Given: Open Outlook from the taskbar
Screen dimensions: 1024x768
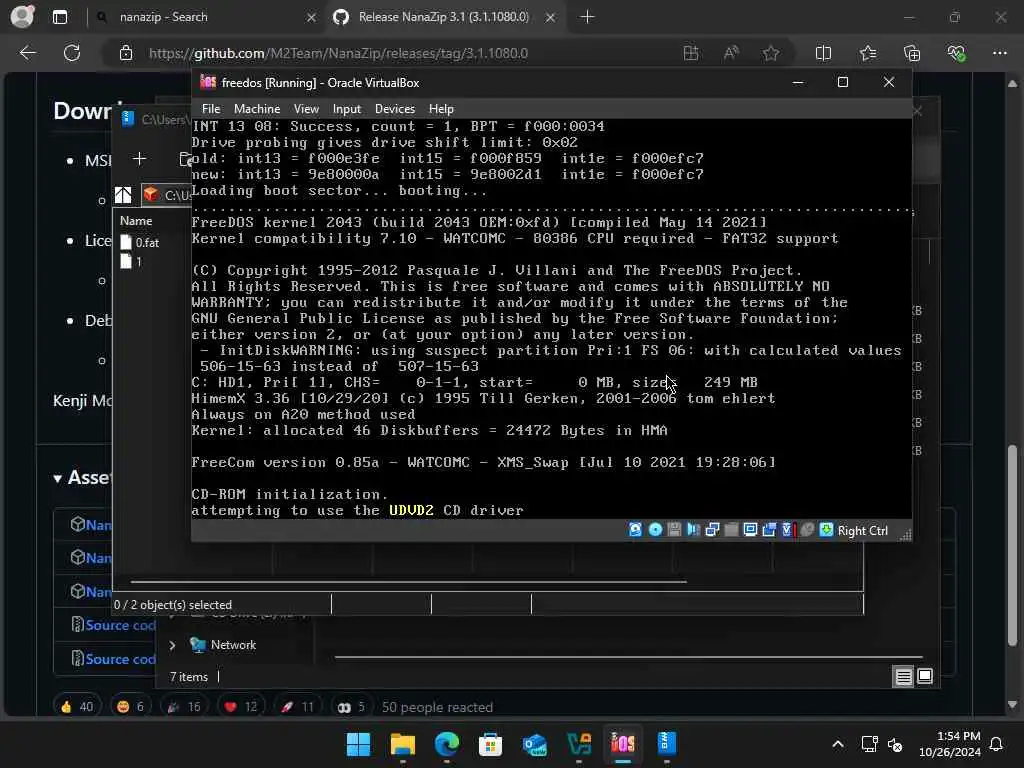Looking at the screenshot, I should click(534, 744).
